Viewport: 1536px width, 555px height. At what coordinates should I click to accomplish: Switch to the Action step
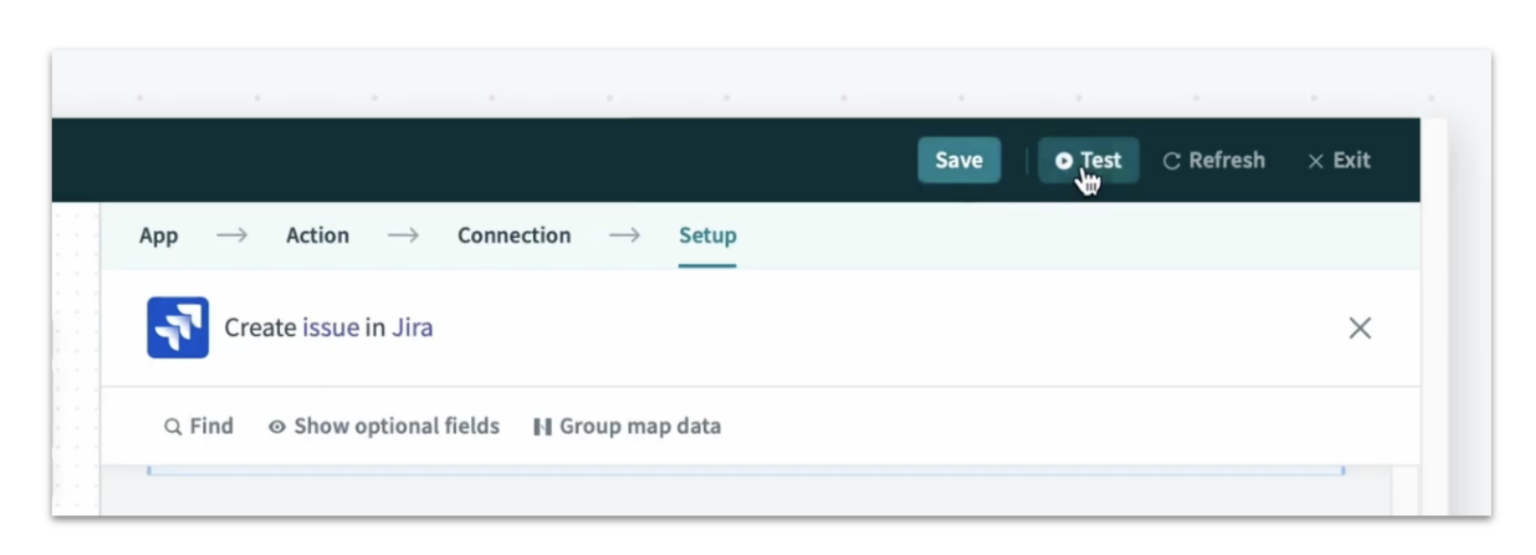317,236
